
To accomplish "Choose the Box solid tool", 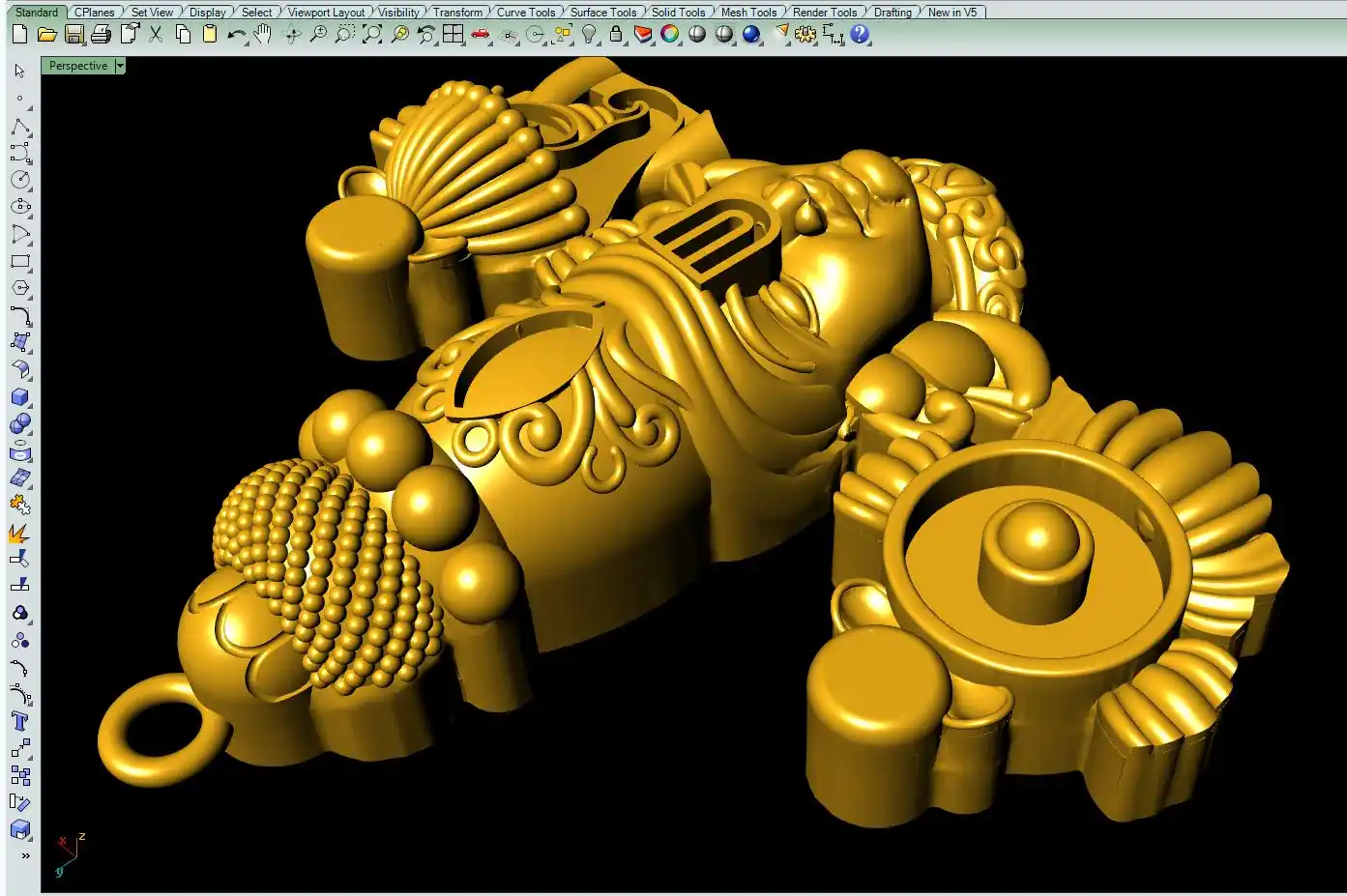I will (19, 397).
